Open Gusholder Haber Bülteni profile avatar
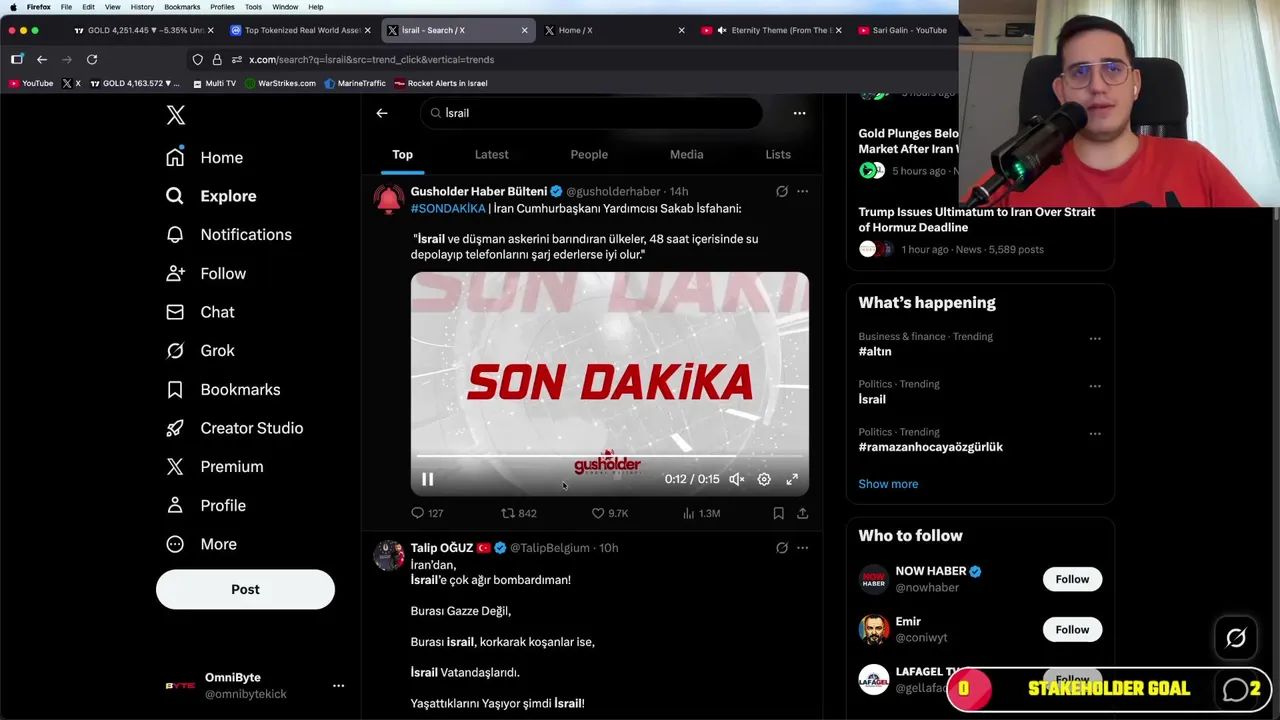The width and height of the screenshot is (1280, 720). tap(389, 199)
